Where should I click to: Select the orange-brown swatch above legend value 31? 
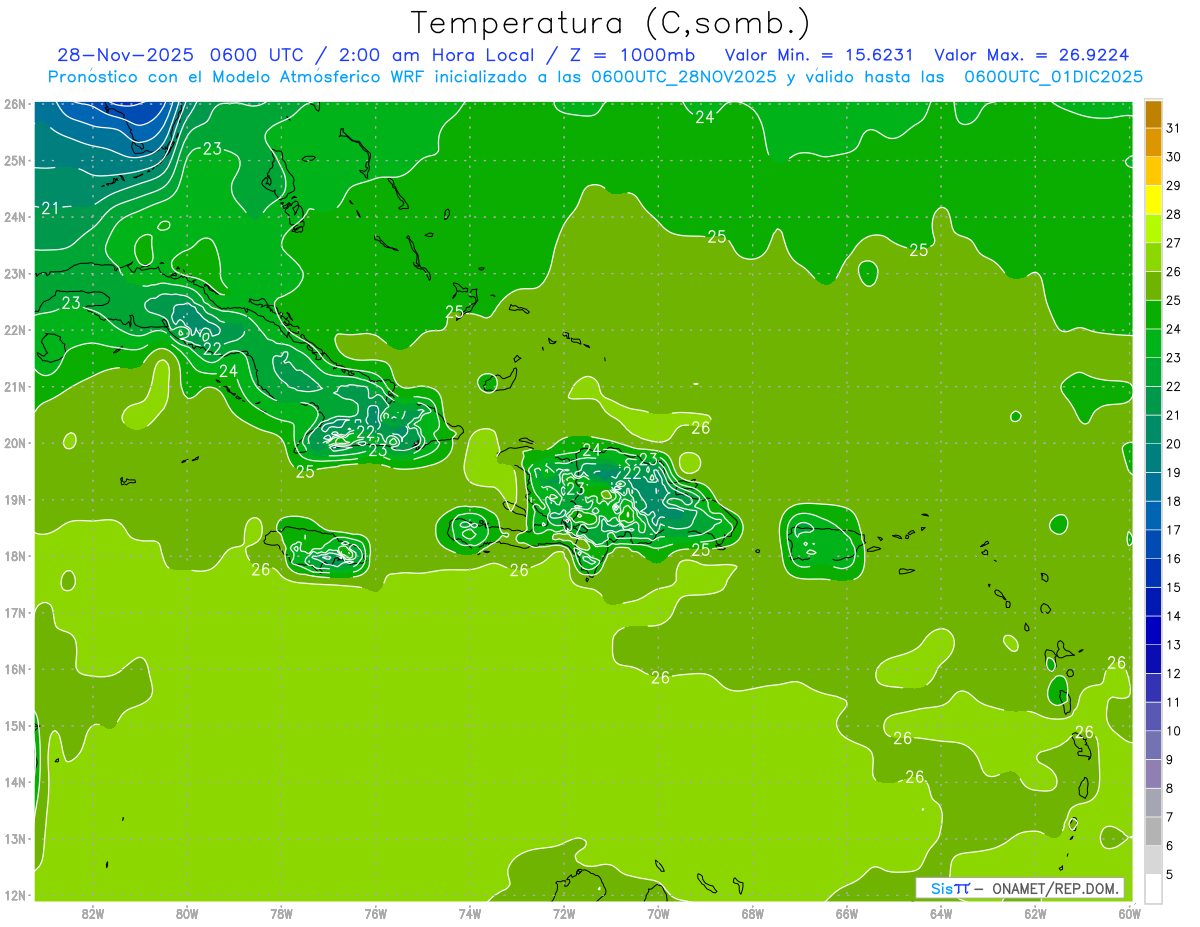[1153, 115]
